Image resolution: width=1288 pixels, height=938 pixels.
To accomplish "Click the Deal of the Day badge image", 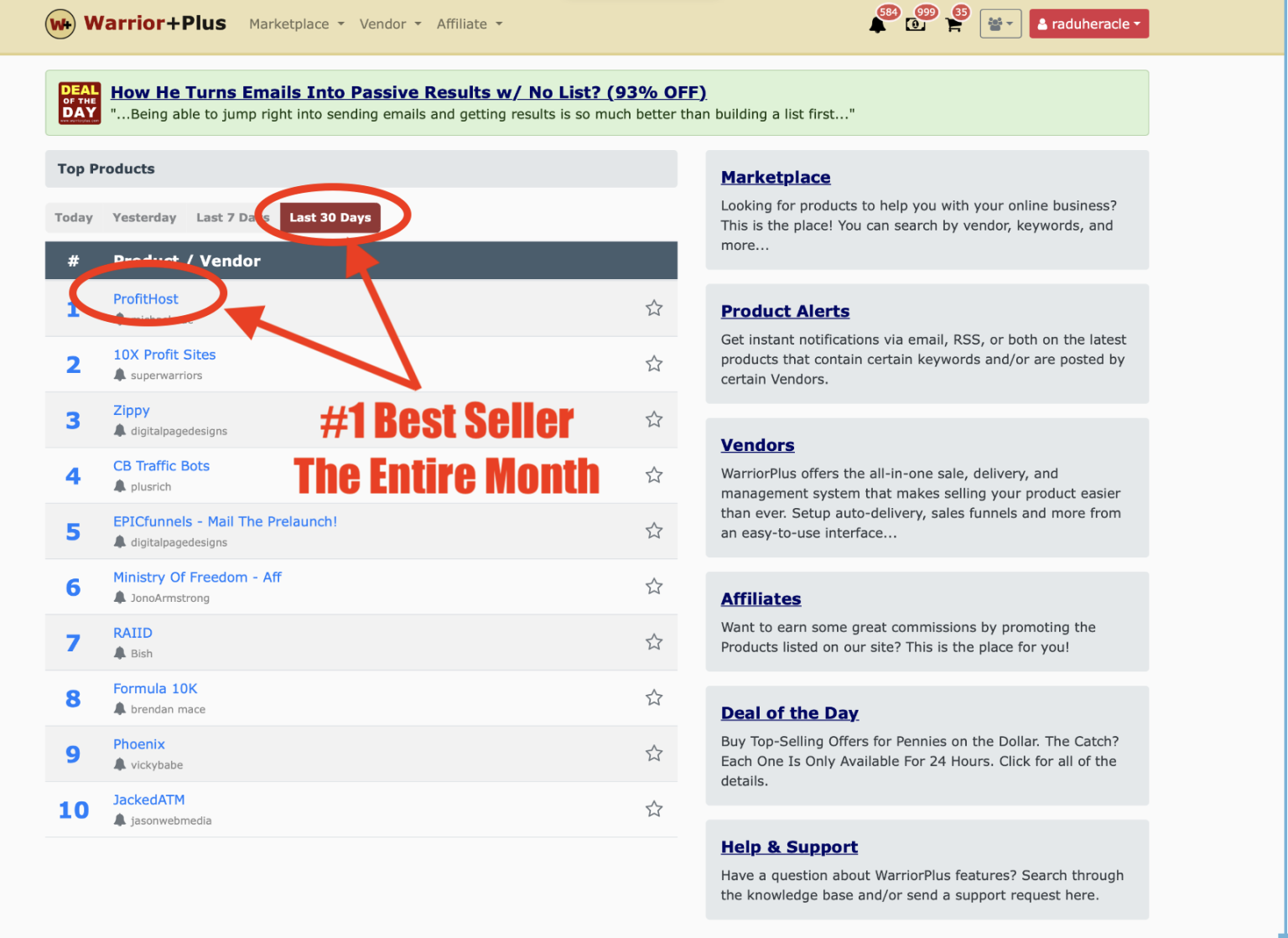I will (x=80, y=103).
